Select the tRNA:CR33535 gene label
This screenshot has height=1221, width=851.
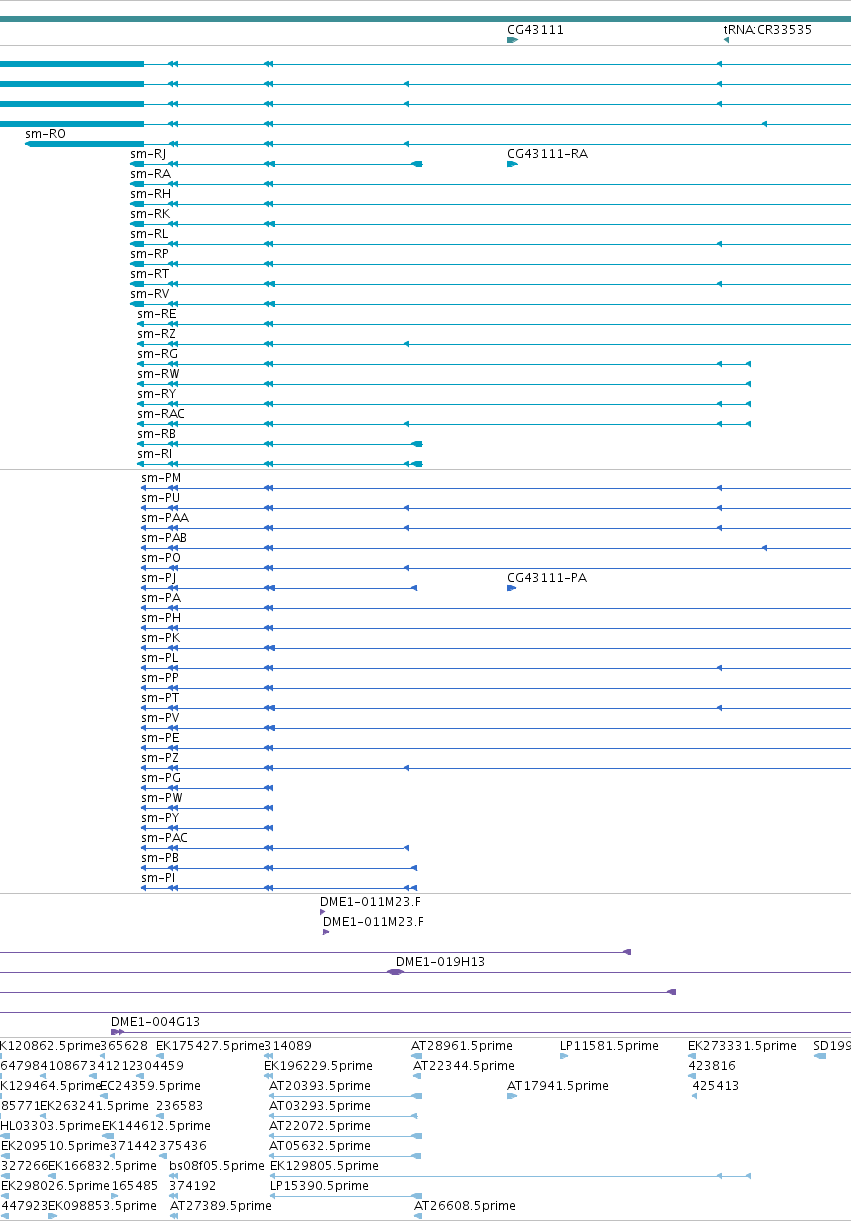[x=767, y=30]
